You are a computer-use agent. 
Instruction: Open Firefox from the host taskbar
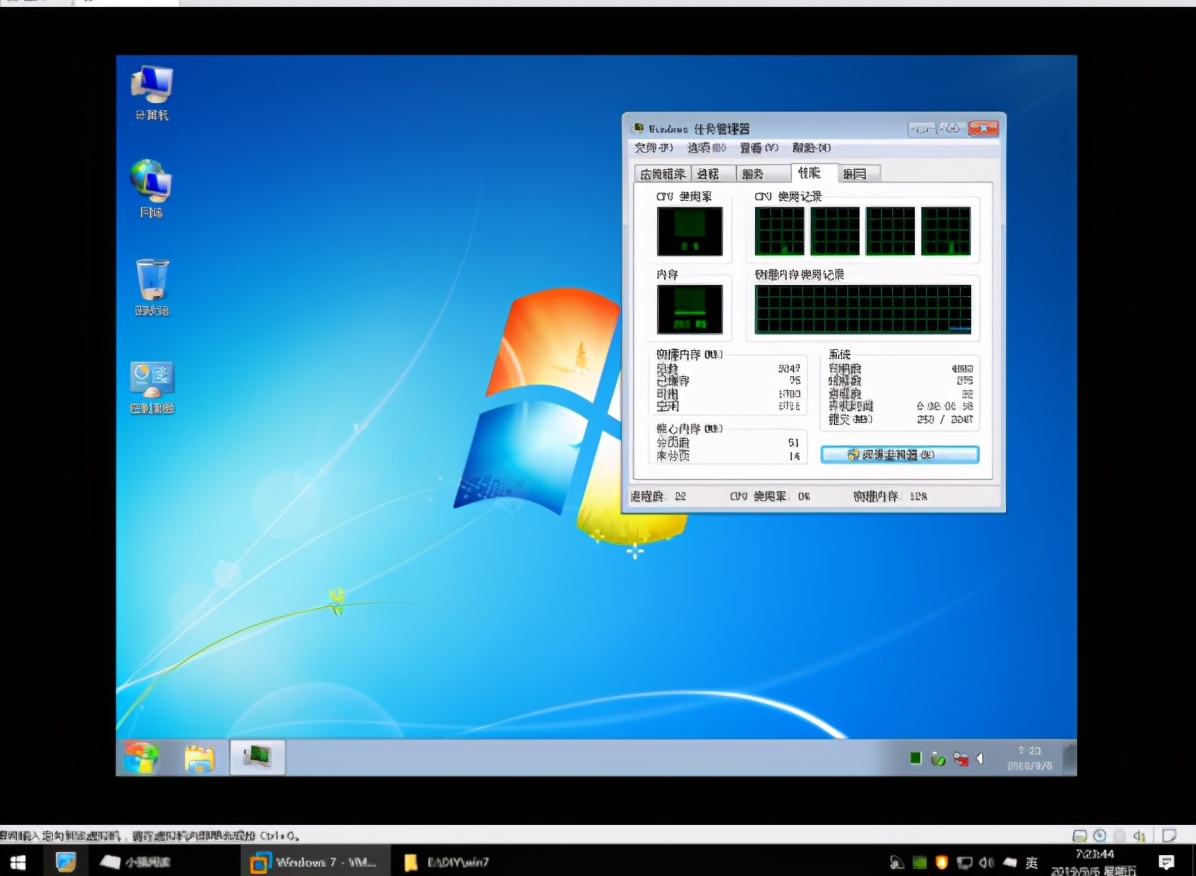[65, 862]
